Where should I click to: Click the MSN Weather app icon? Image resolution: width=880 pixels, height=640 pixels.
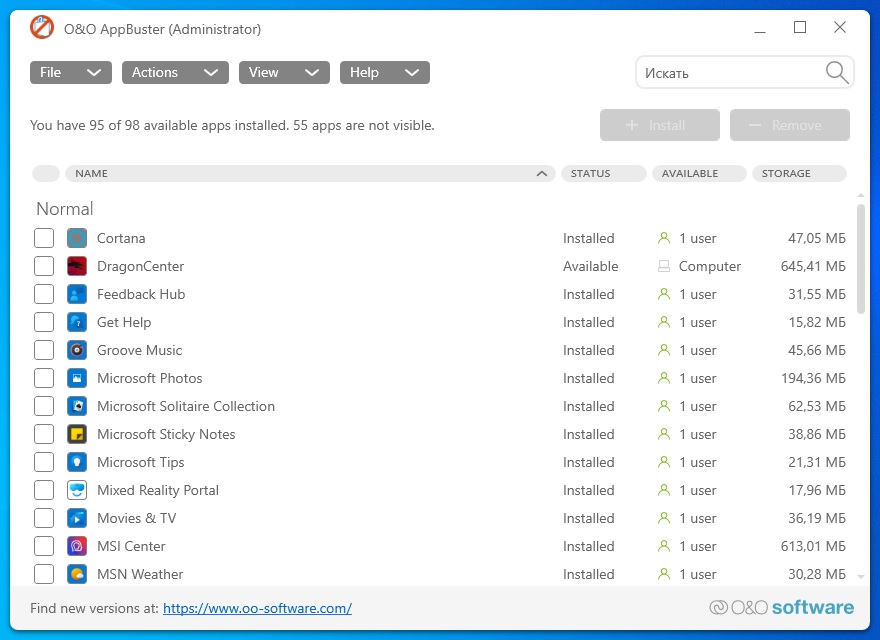[77, 574]
